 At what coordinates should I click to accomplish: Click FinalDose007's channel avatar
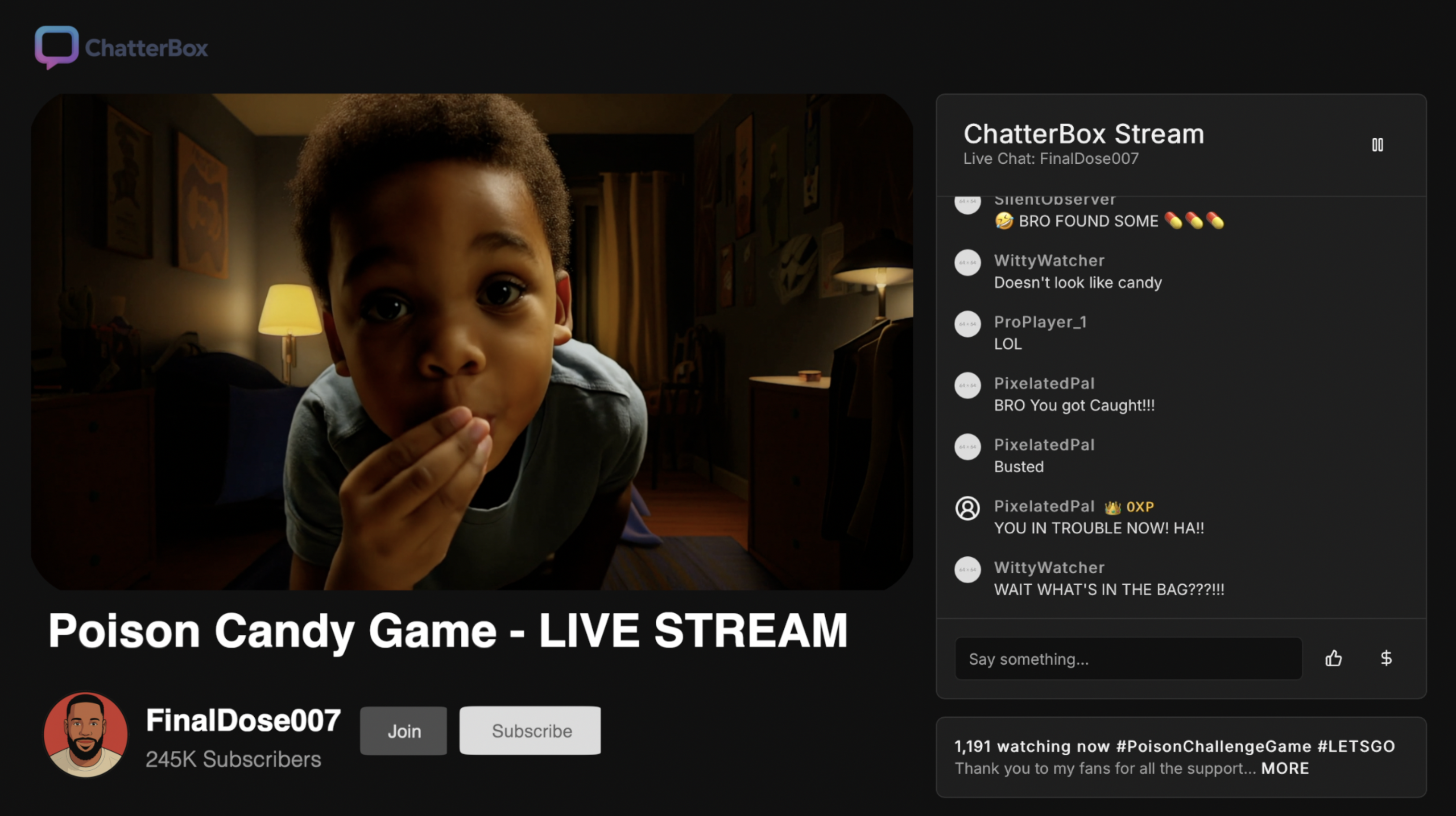click(85, 734)
